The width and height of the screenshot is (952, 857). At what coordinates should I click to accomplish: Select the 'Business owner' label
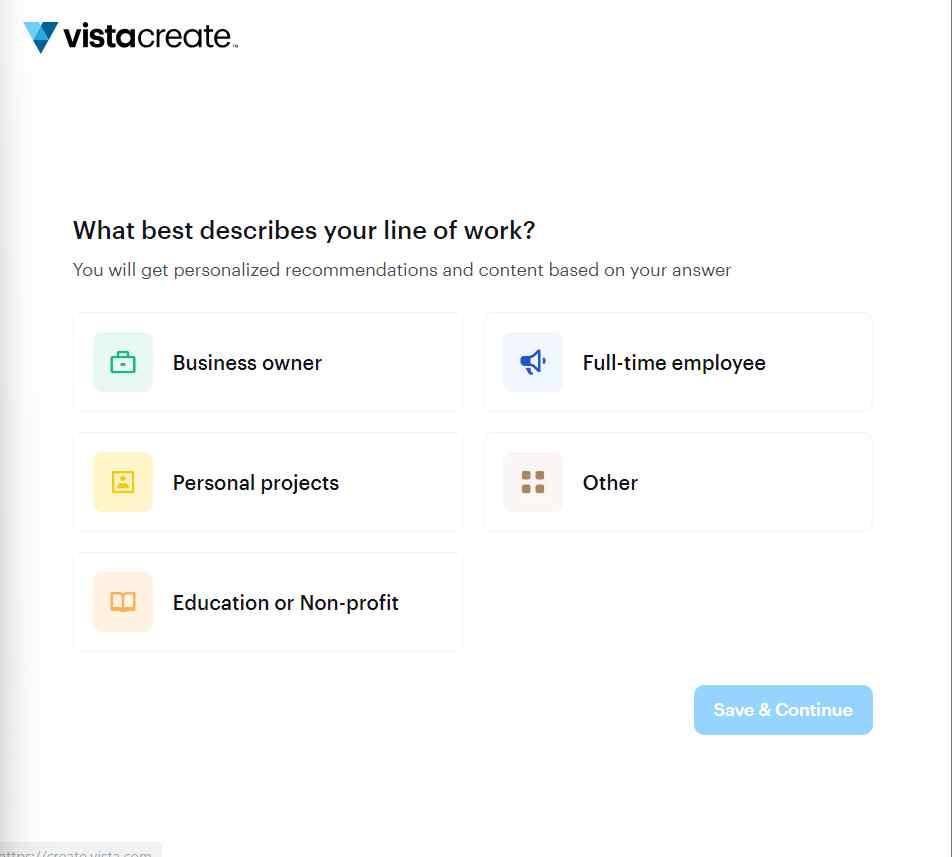click(247, 362)
